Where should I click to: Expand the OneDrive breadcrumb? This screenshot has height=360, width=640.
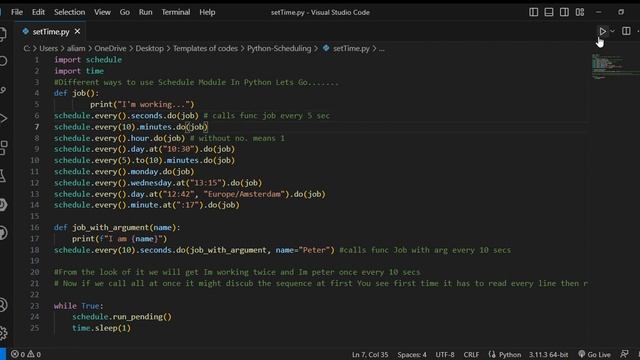click(x=110, y=49)
